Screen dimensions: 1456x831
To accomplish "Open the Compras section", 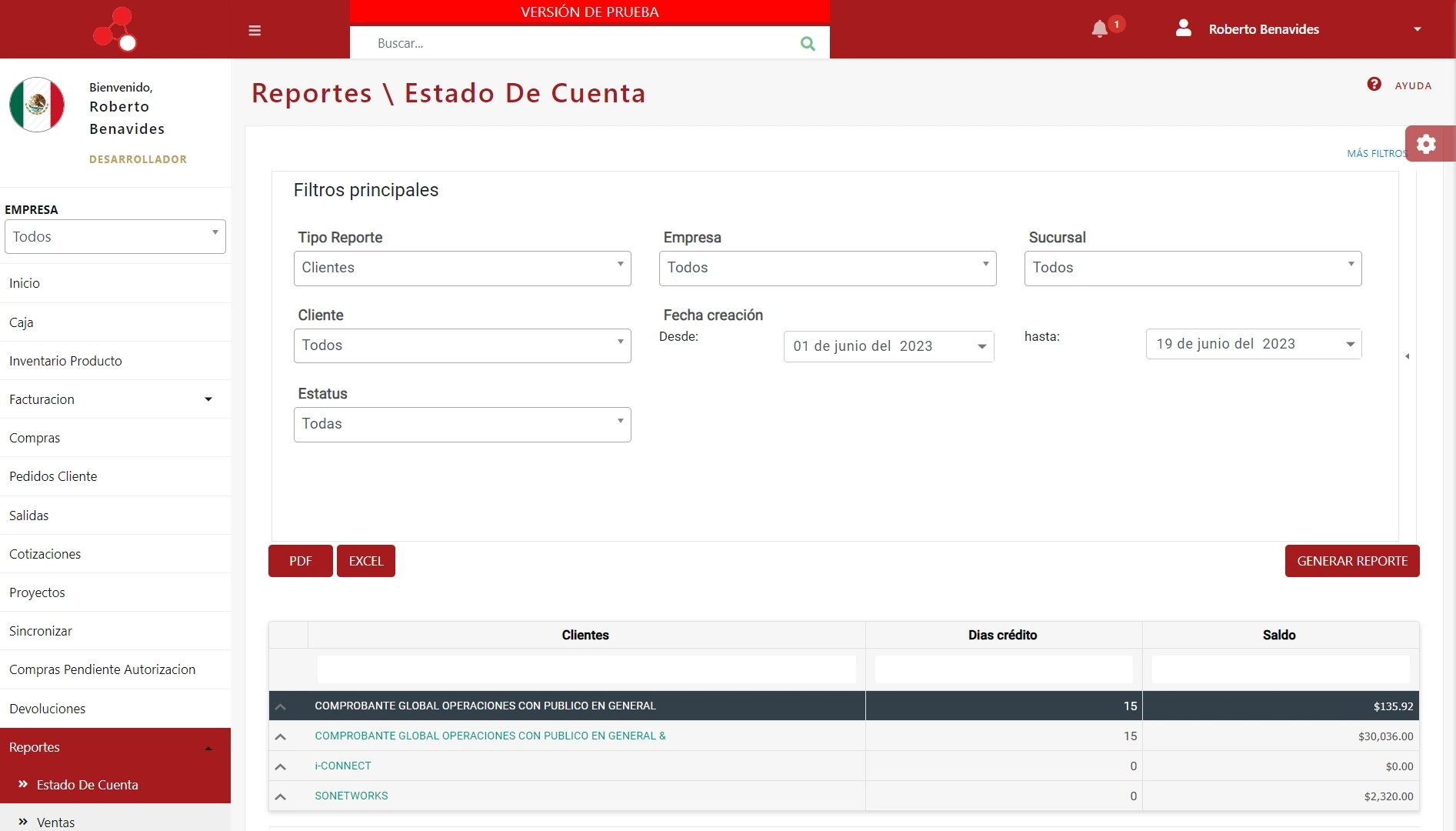I will [x=115, y=438].
